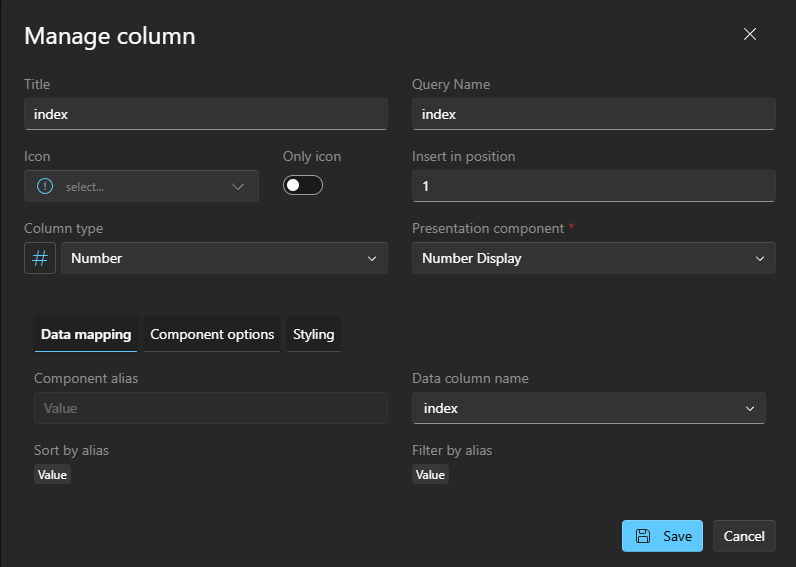Screen dimensions: 796x567
Task: Close the Manage column dialog with X
Action: (749, 34)
